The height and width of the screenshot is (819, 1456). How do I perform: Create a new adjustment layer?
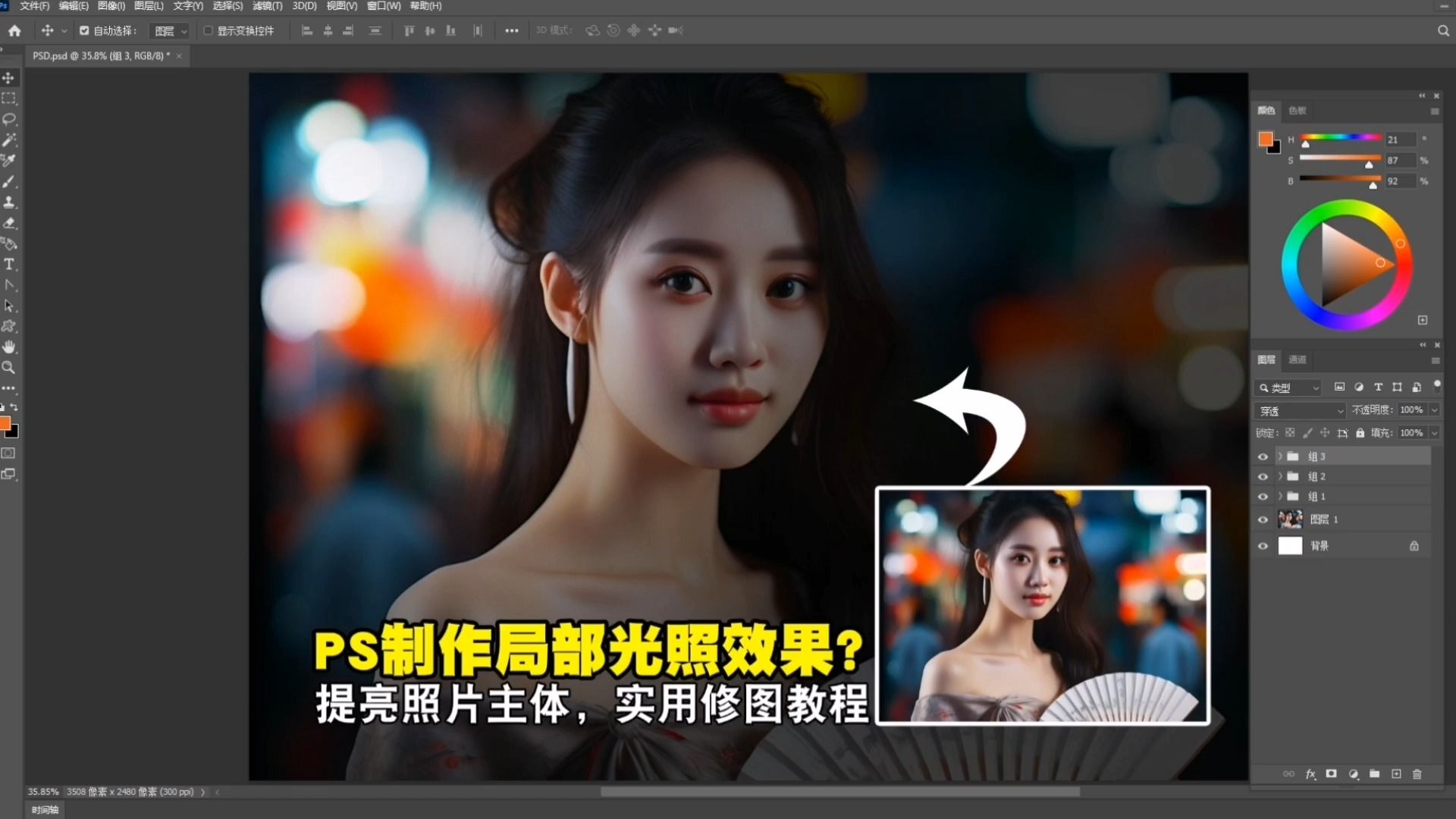click(1353, 774)
